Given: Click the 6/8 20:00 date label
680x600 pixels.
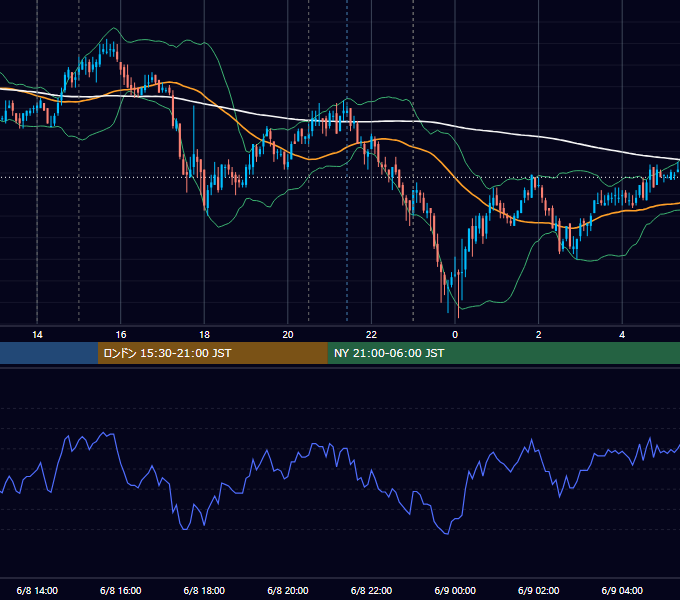Looking at the screenshot, I should pos(288,590).
